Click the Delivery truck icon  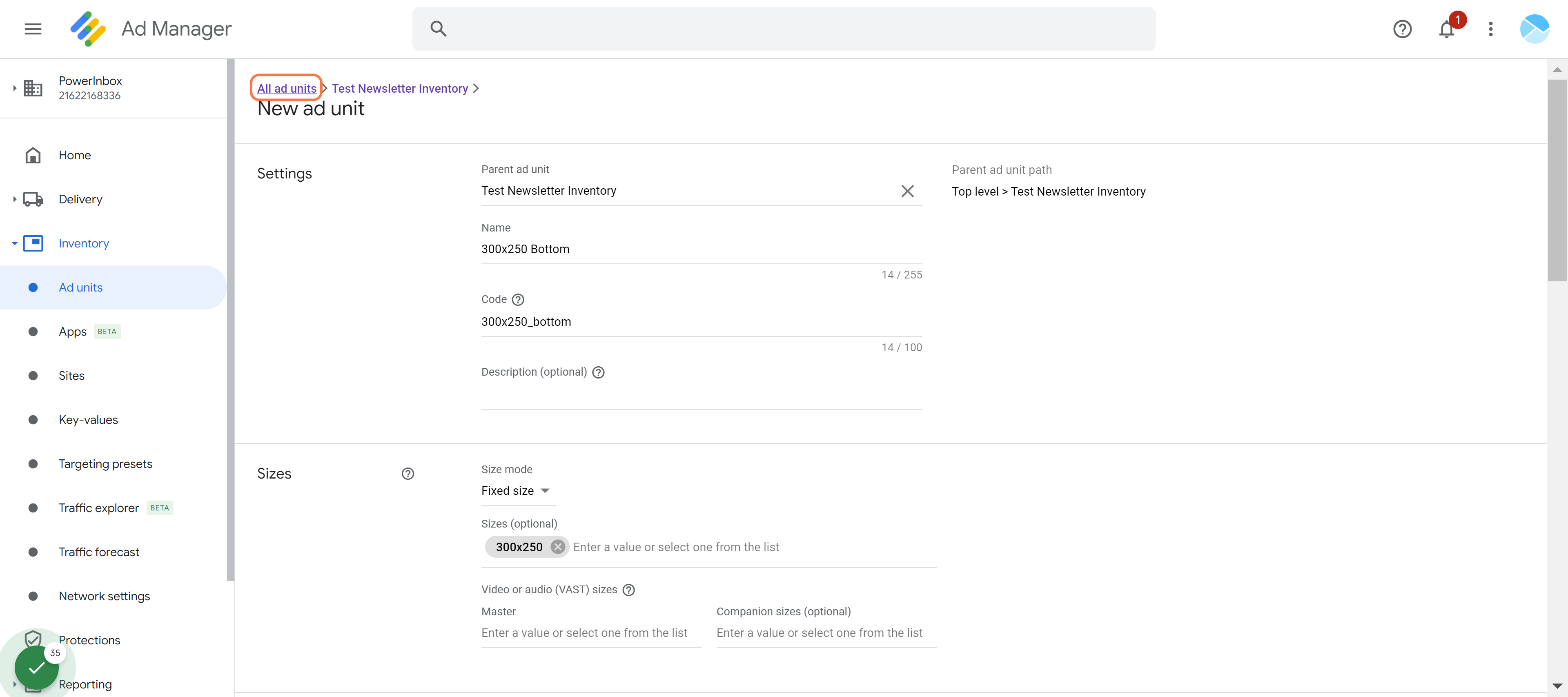point(33,199)
